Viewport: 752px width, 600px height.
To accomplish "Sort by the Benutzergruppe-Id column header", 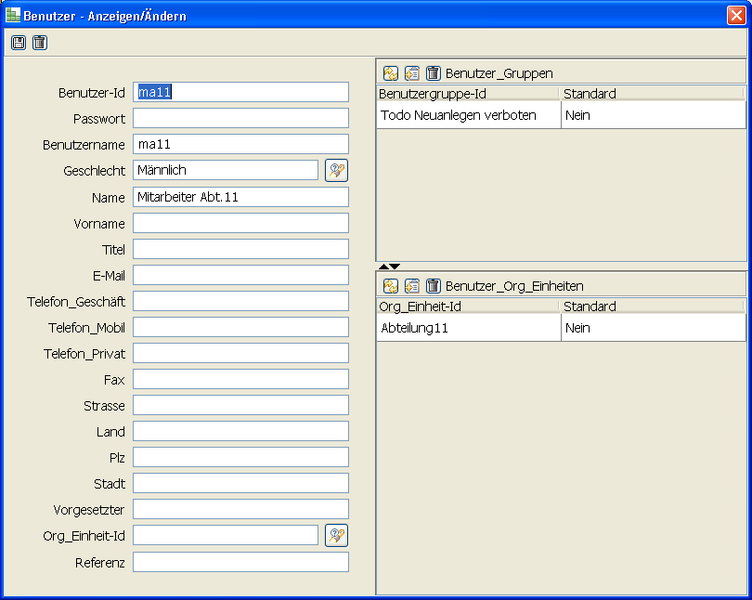I will (x=467, y=94).
